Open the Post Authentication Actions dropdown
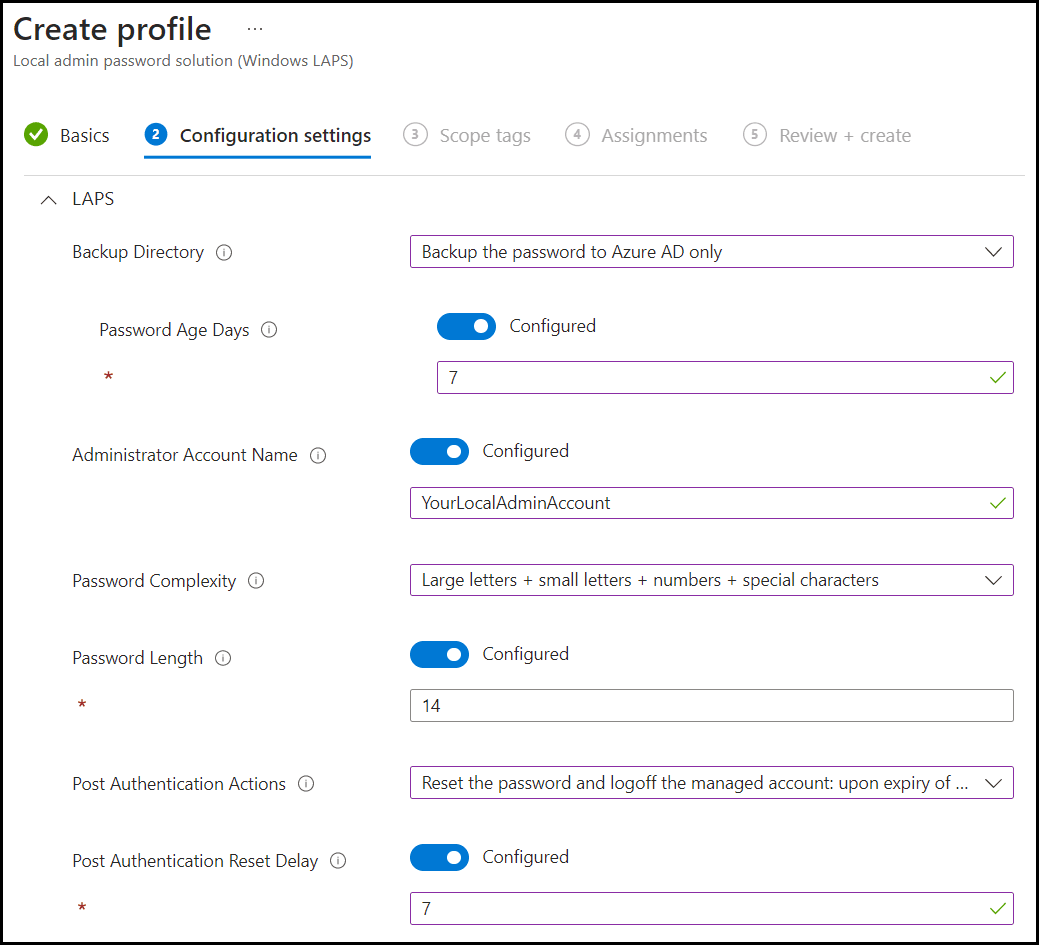The height and width of the screenshot is (945, 1039). click(711, 783)
